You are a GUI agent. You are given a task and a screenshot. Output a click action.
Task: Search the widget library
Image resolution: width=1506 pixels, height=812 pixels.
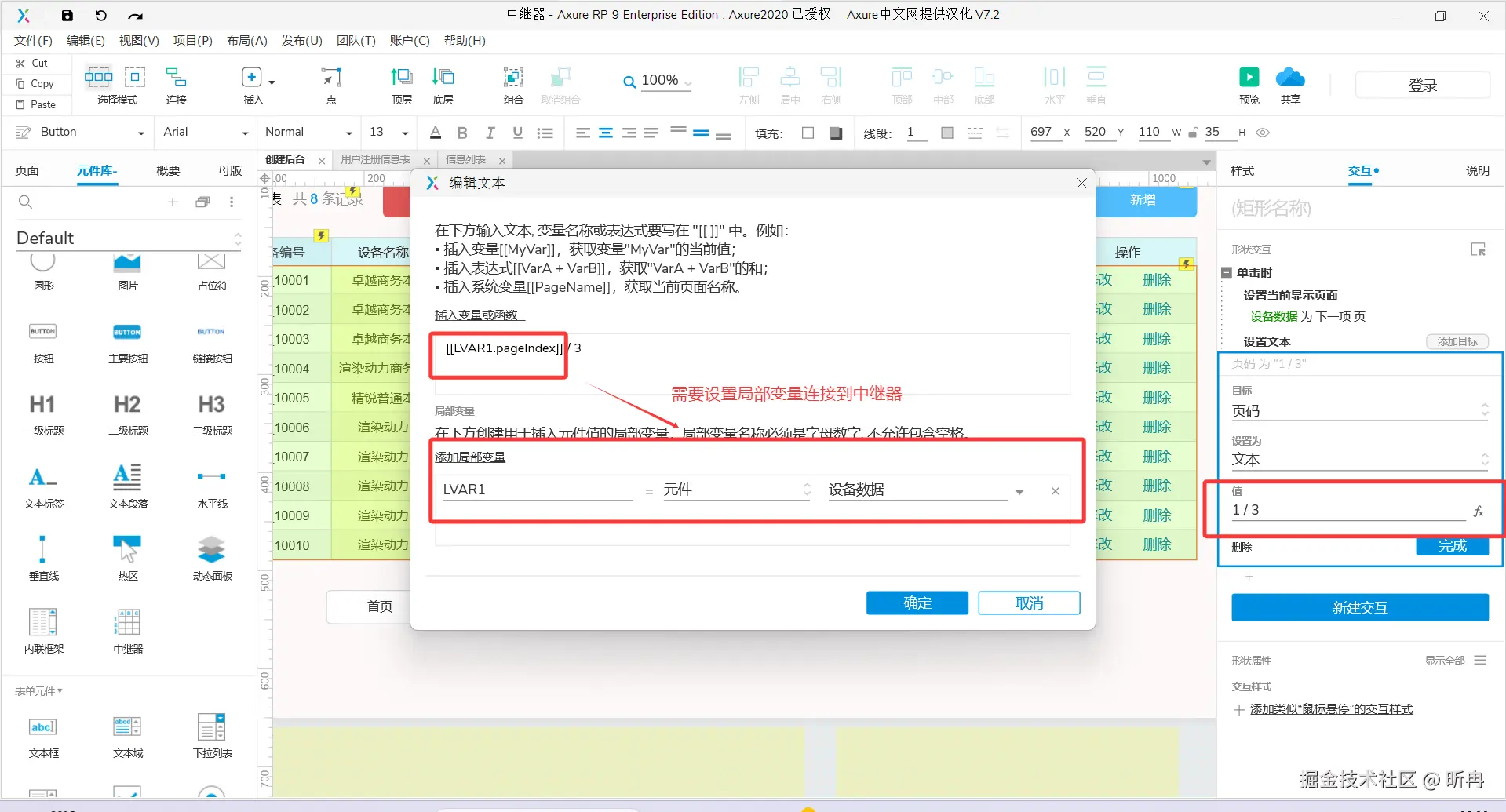pyautogui.click(x=25, y=202)
